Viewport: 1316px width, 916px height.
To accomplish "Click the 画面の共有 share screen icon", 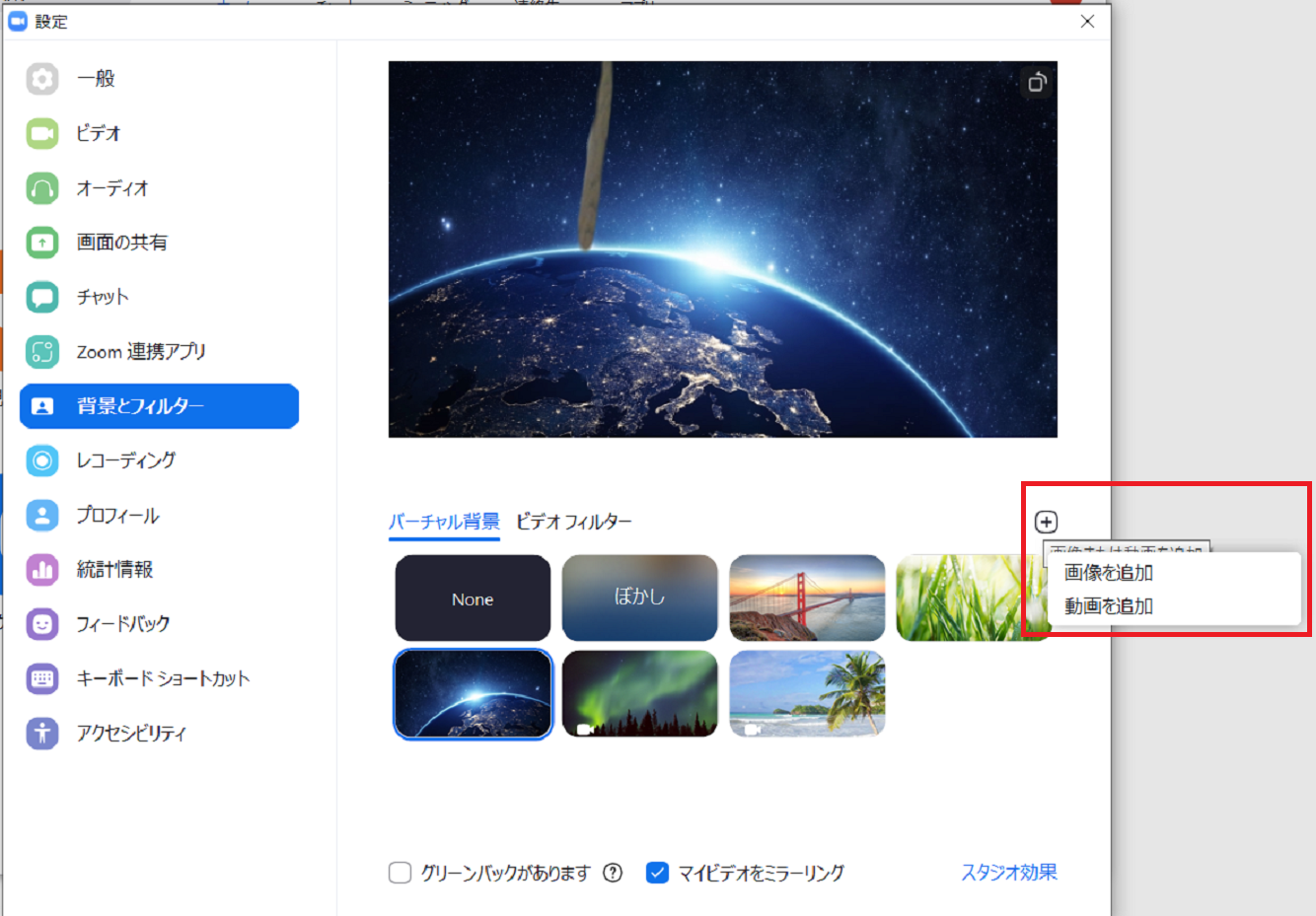I will pyautogui.click(x=42, y=243).
